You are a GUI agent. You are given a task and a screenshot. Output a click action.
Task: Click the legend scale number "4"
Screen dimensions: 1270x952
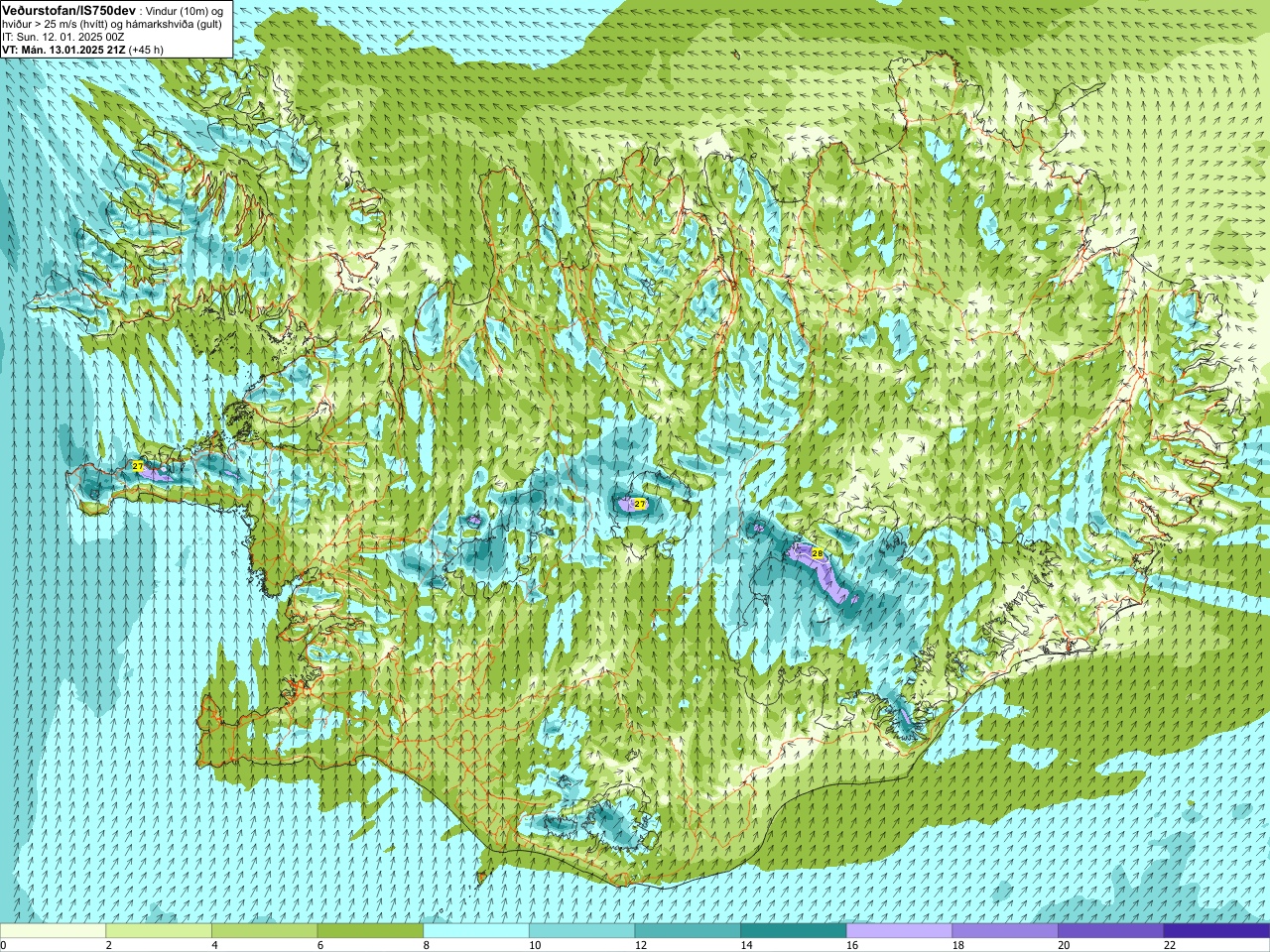tap(214, 945)
